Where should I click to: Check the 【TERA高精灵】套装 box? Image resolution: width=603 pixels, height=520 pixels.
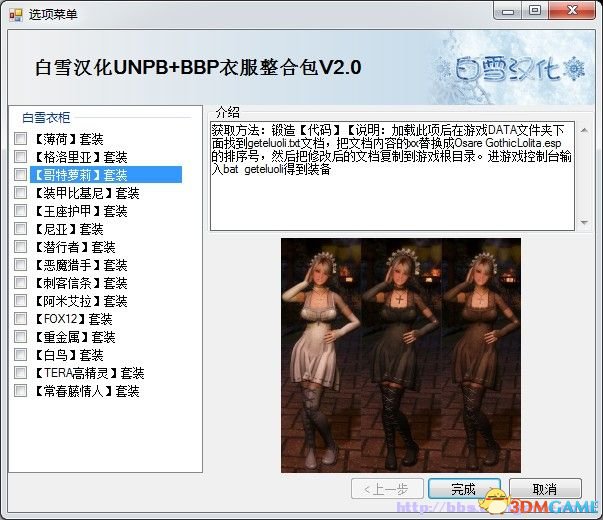pyautogui.click(x=20, y=373)
